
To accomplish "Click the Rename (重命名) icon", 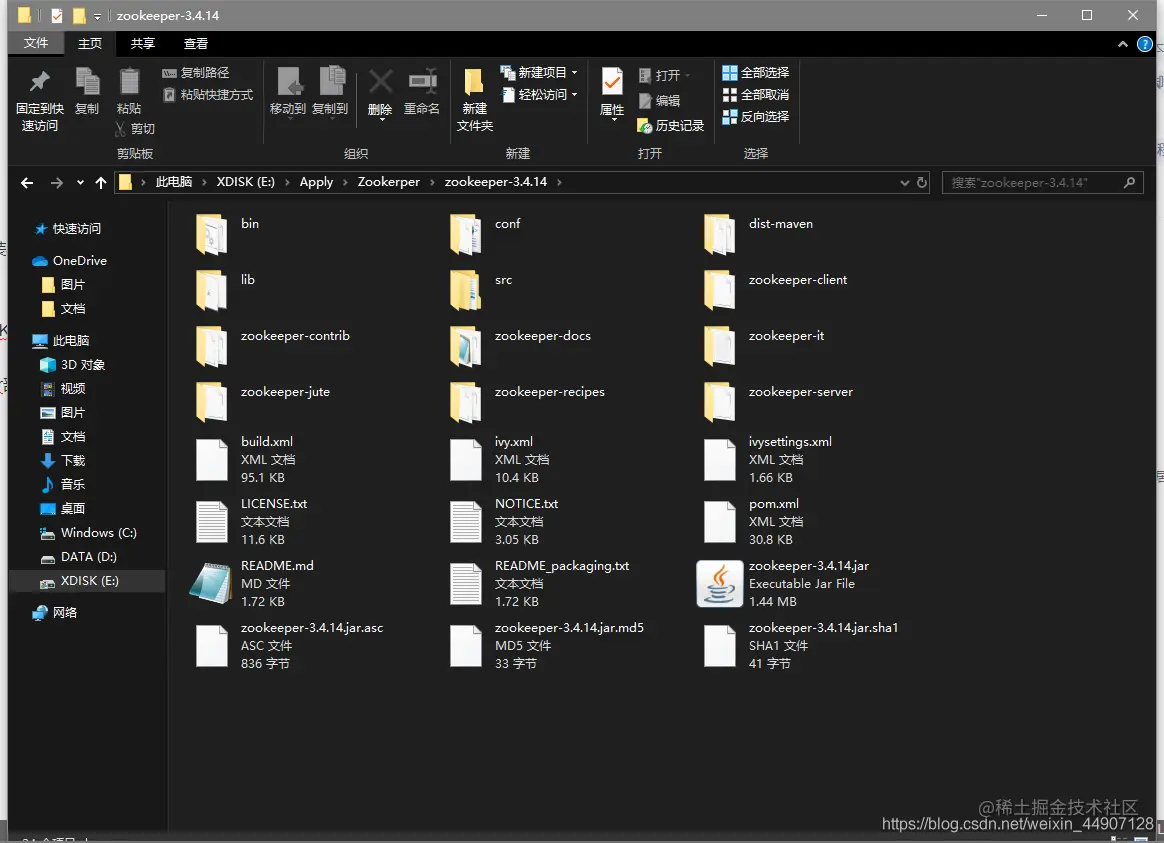I will 422,82.
